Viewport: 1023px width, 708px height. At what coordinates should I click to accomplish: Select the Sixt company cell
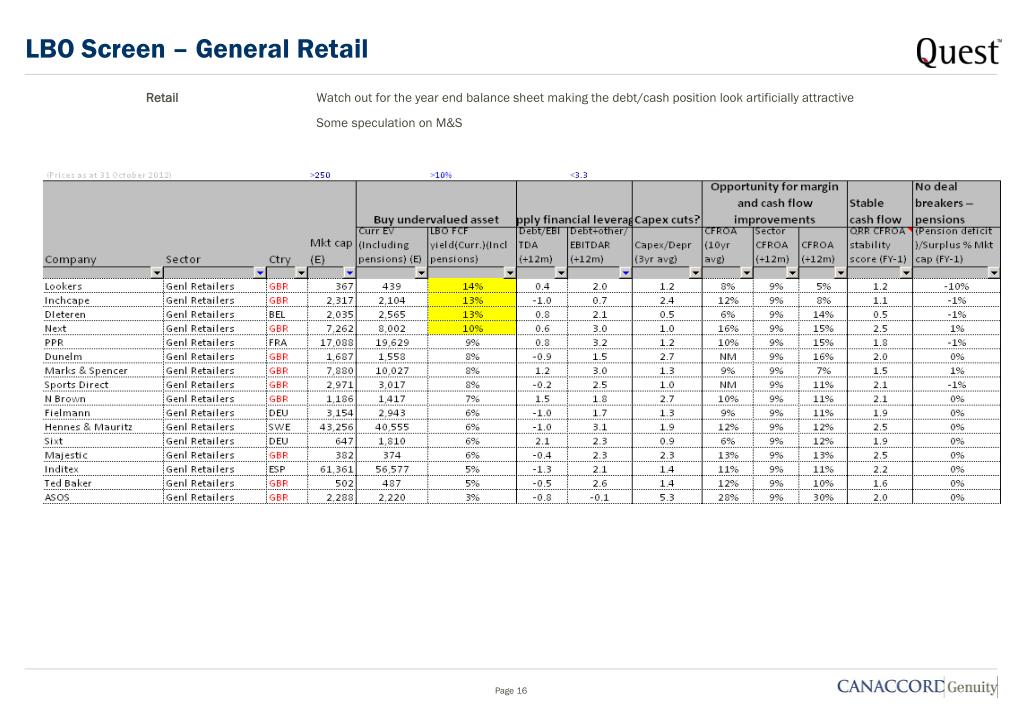102,441
